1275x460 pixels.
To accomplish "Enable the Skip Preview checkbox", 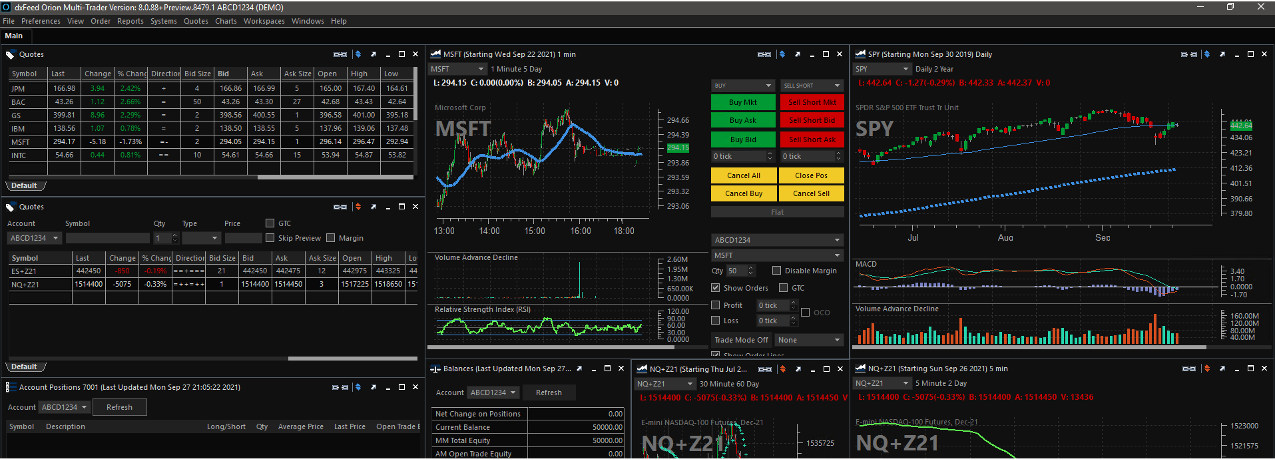I will click(270, 238).
